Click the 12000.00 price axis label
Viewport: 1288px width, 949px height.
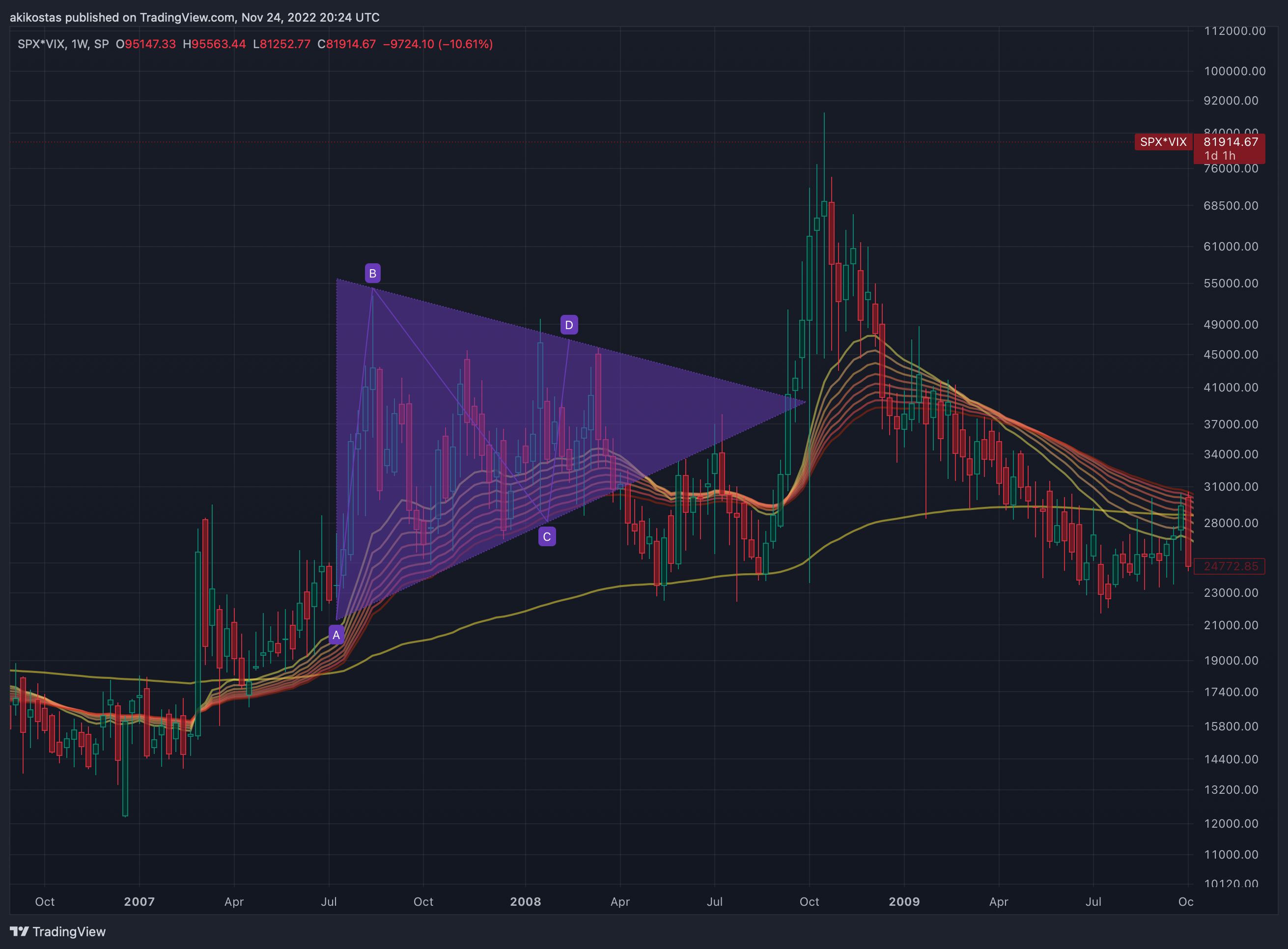[1231, 824]
